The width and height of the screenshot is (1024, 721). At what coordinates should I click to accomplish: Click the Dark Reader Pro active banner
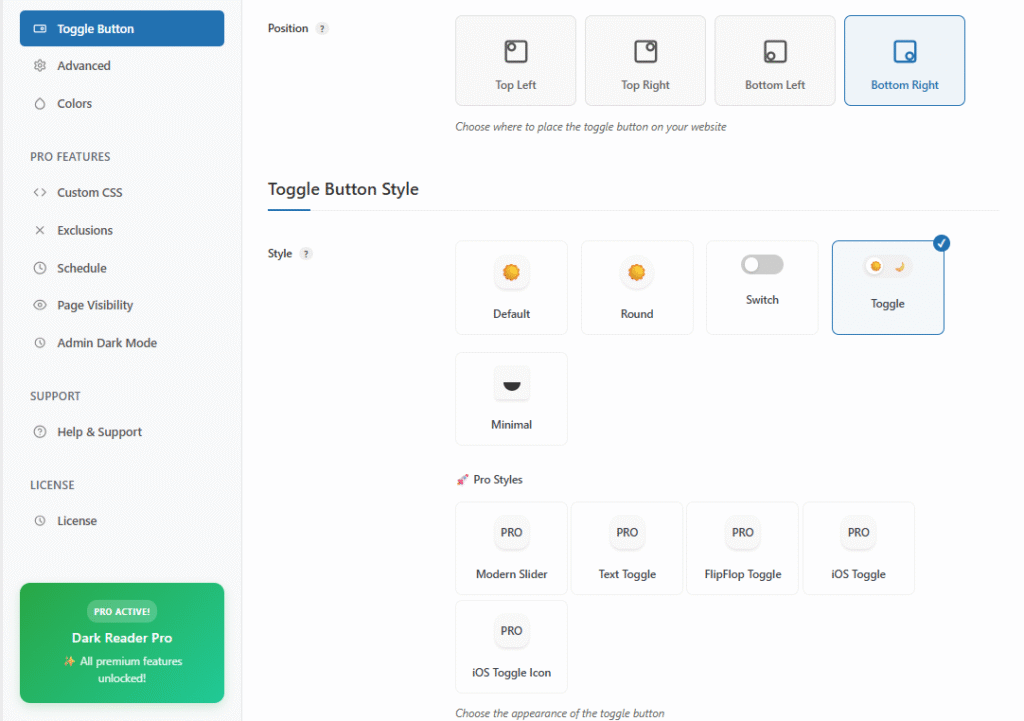[x=122, y=643]
